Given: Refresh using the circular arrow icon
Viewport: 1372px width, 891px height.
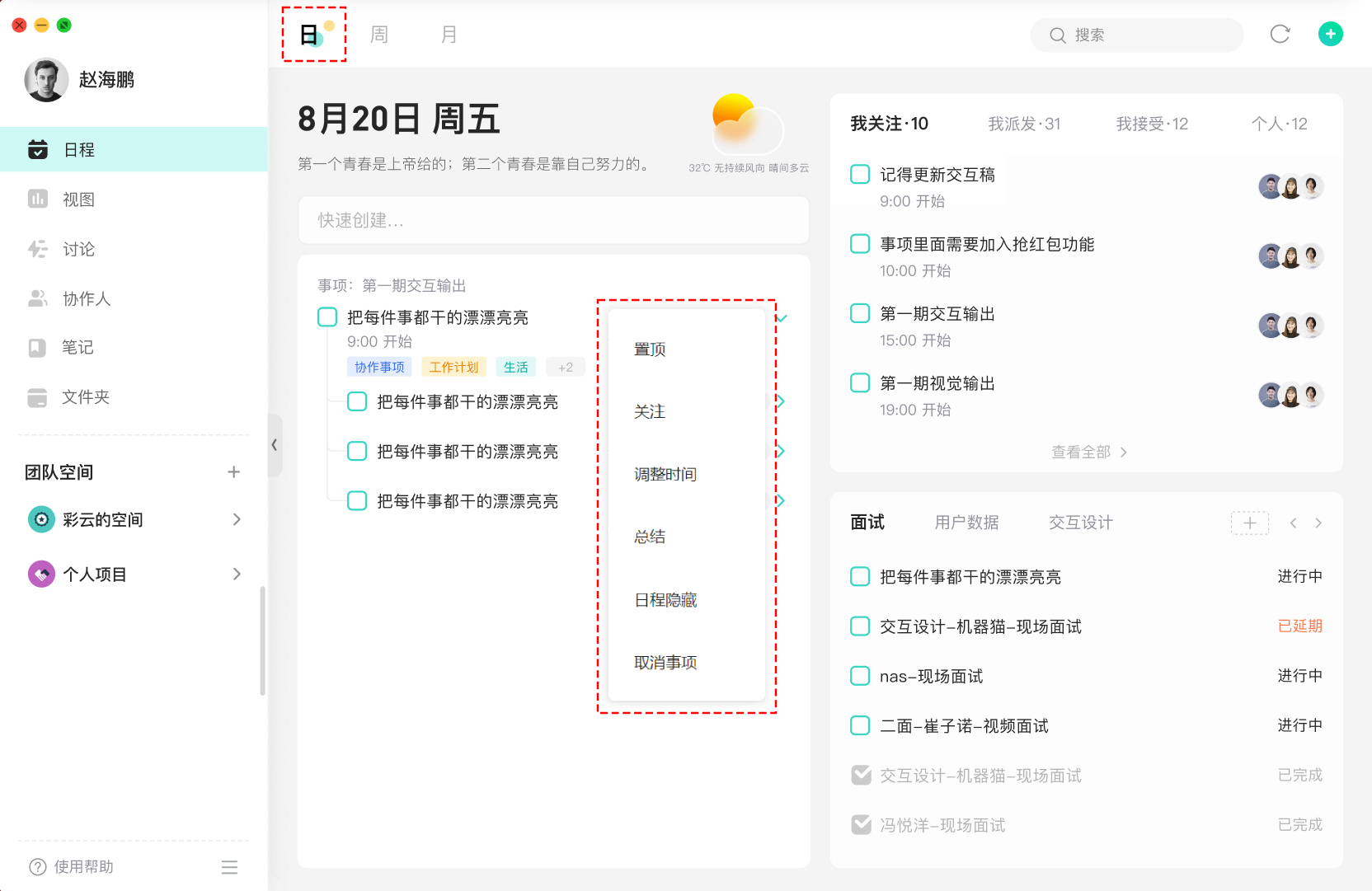Looking at the screenshot, I should (1280, 34).
